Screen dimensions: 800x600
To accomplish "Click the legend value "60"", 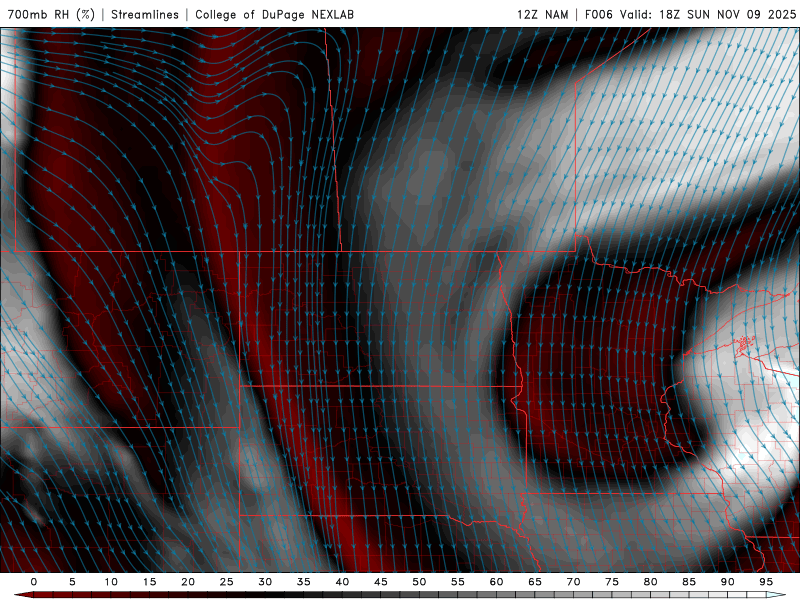I will pos(496,582).
